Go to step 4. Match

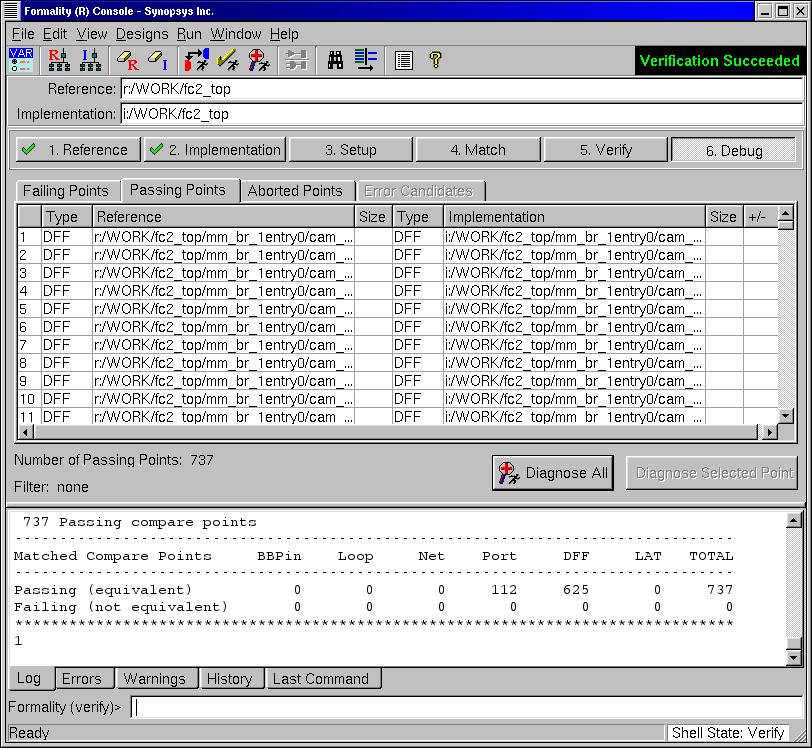[x=478, y=150]
